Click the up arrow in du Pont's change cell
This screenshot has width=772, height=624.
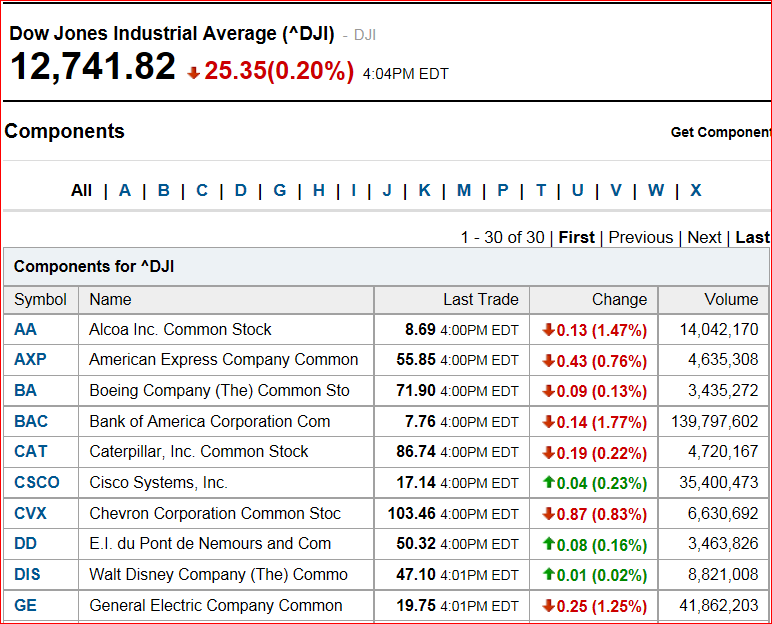(x=548, y=544)
